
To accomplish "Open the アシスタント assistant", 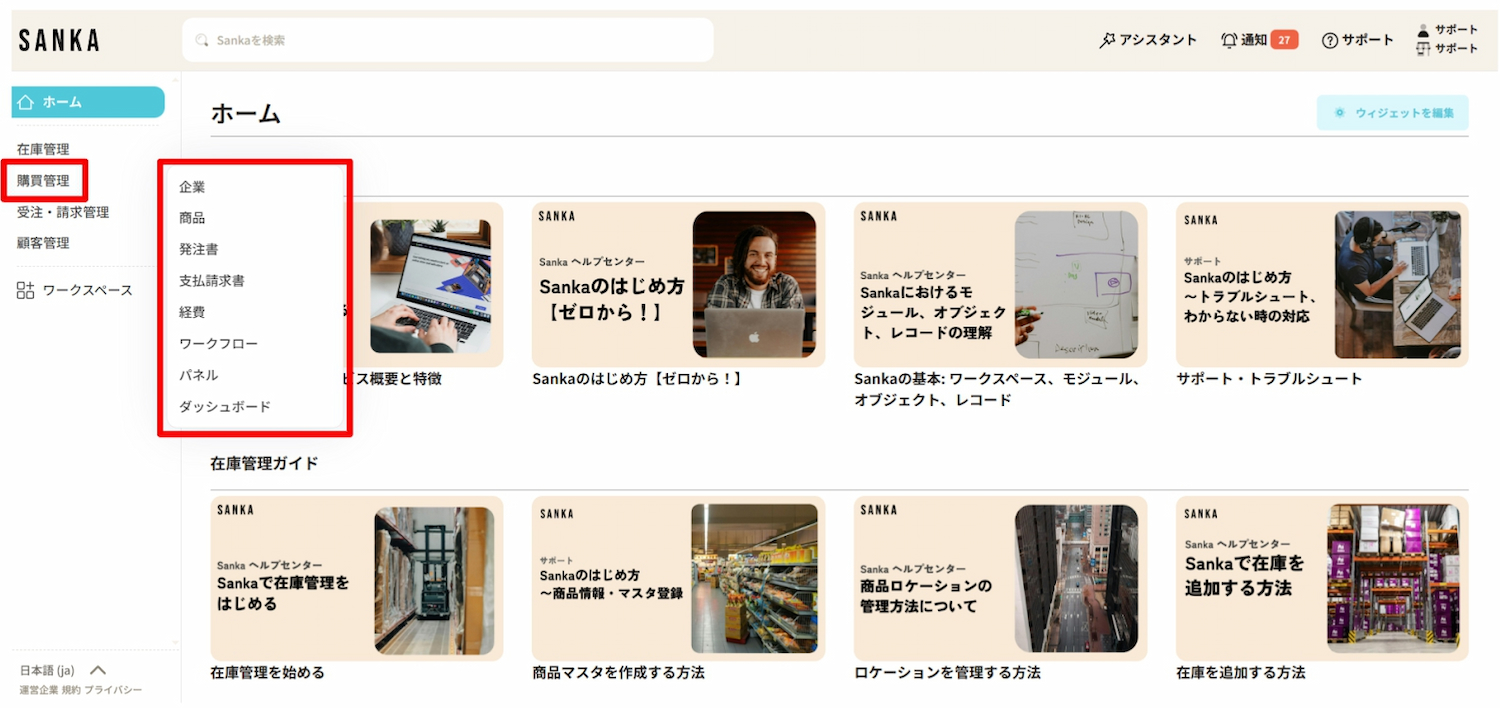I will 1148,40.
